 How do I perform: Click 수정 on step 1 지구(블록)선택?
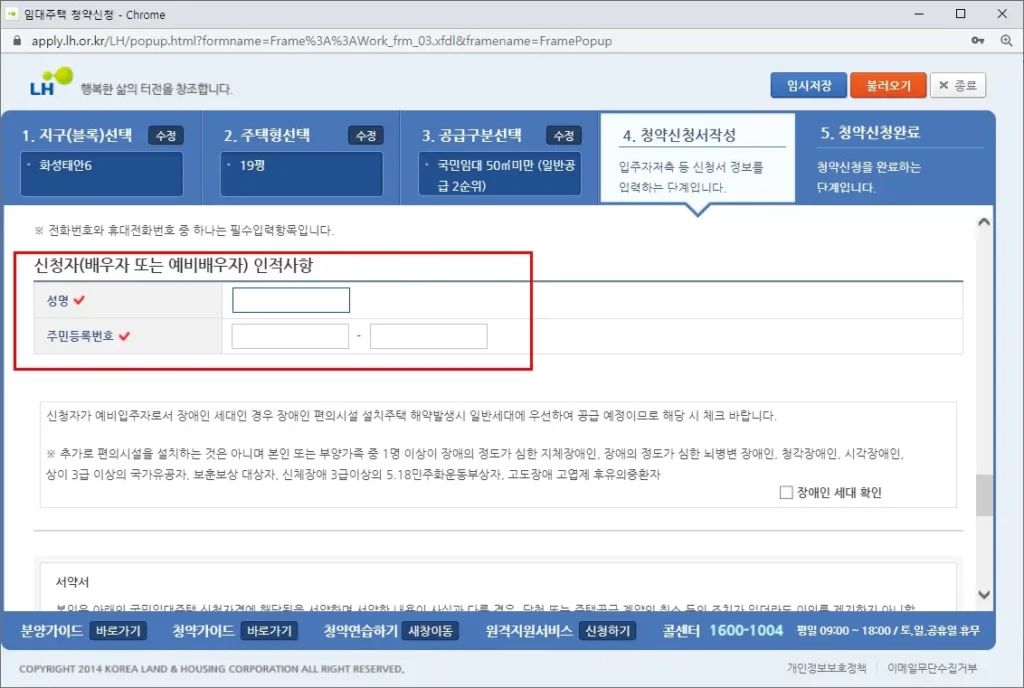coord(166,136)
